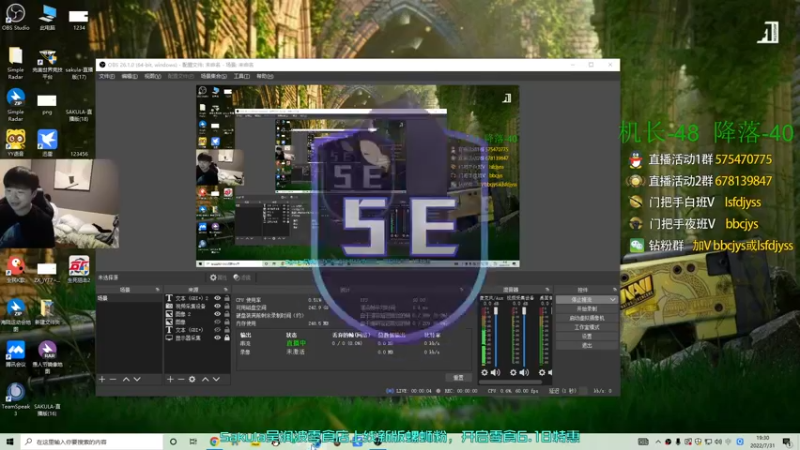800x450 pixels.
Task: Open 完美世界竞技平台 desktop shortcut
Action: click(47, 64)
